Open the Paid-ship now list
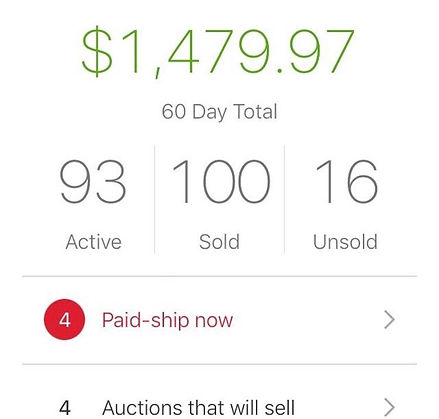Screen dimensions: 439x419 coord(219,320)
